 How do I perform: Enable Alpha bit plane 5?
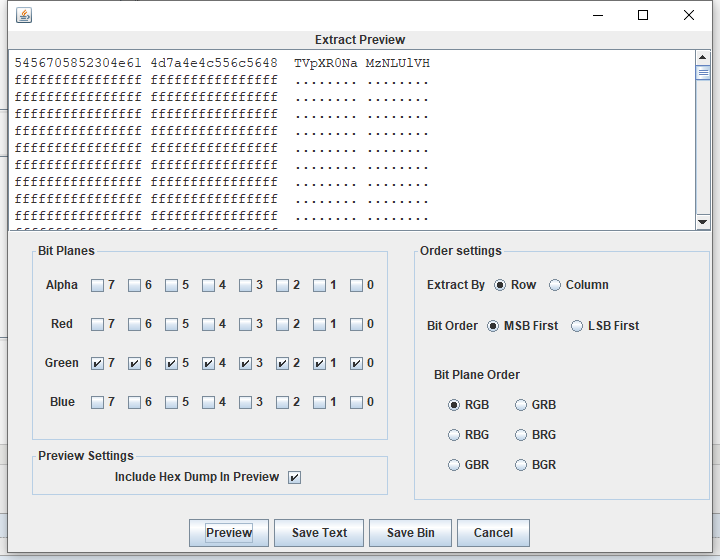(171, 286)
